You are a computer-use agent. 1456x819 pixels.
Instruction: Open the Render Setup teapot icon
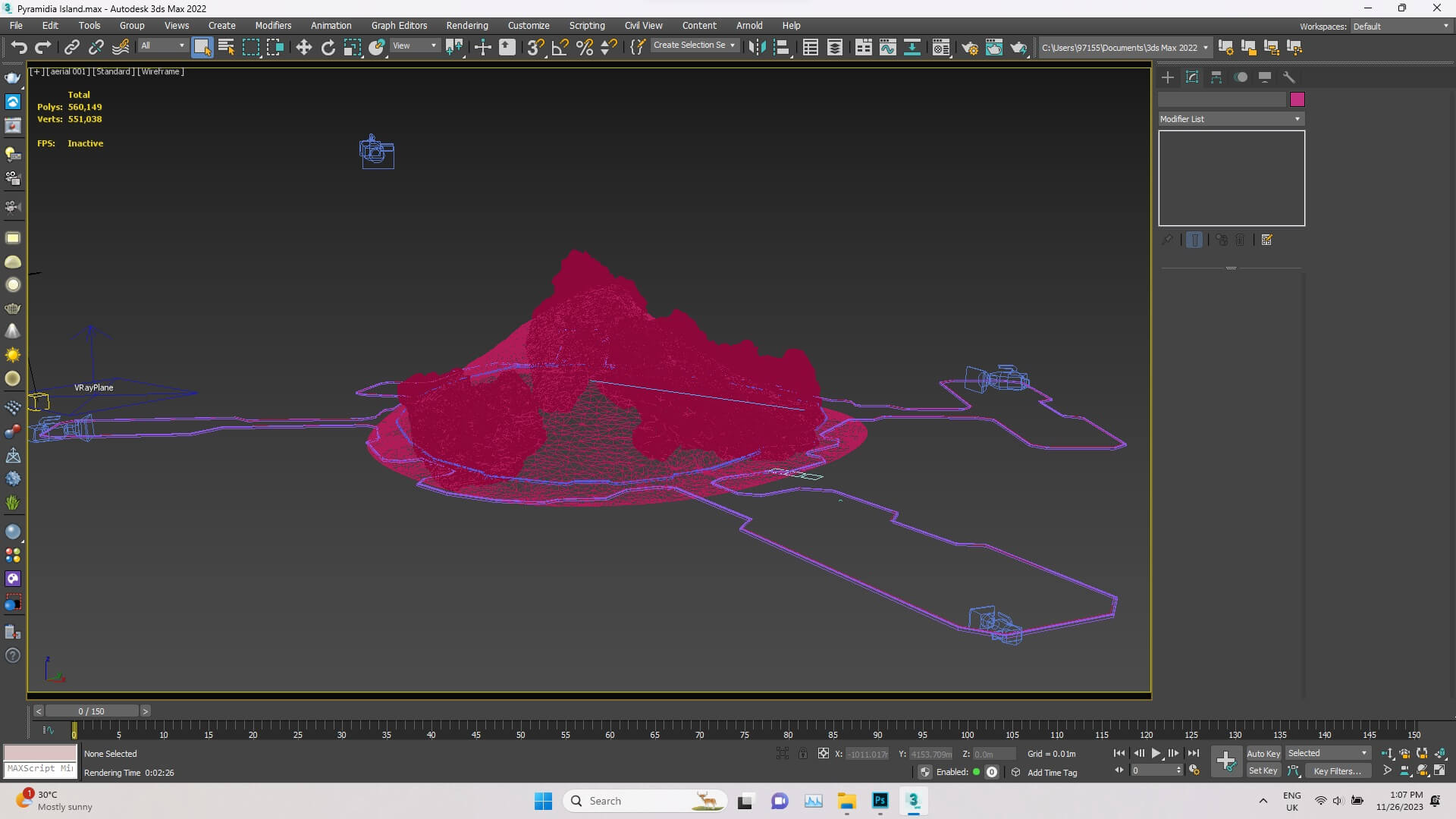click(x=969, y=48)
